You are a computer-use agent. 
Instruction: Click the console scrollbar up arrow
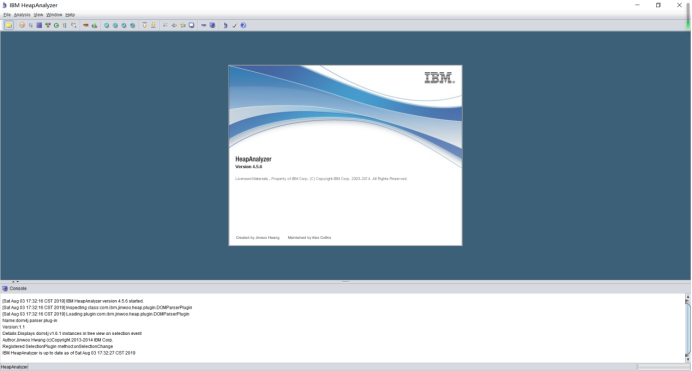tap(687, 297)
